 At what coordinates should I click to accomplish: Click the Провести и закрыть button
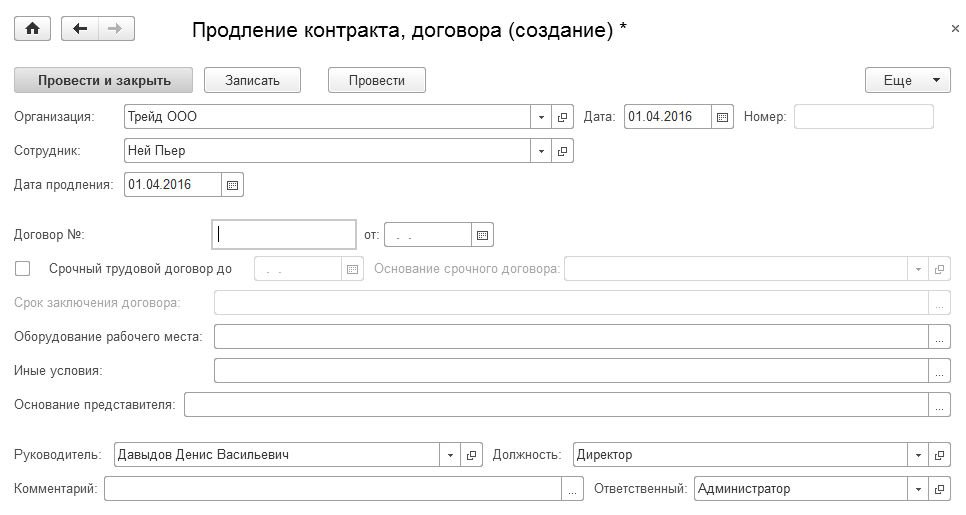(x=103, y=80)
